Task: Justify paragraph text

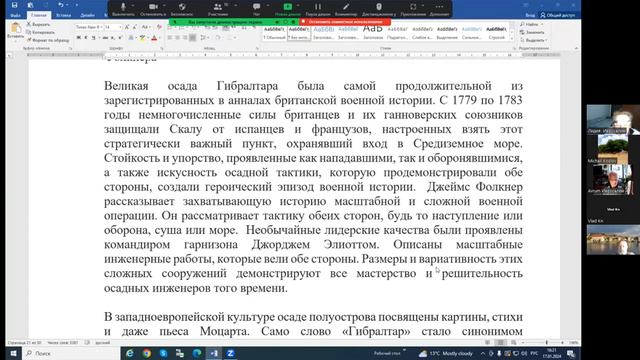Action: (x=193, y=38)
